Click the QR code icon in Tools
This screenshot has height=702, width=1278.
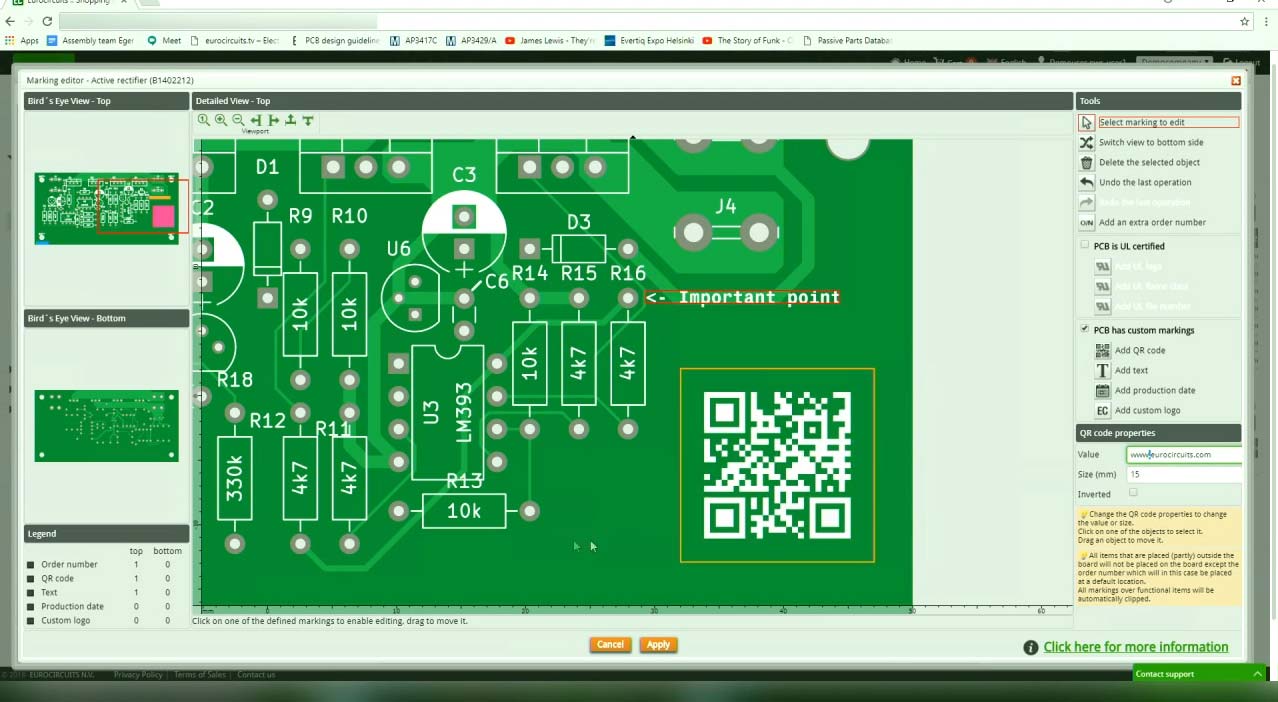coord(1102,350)
